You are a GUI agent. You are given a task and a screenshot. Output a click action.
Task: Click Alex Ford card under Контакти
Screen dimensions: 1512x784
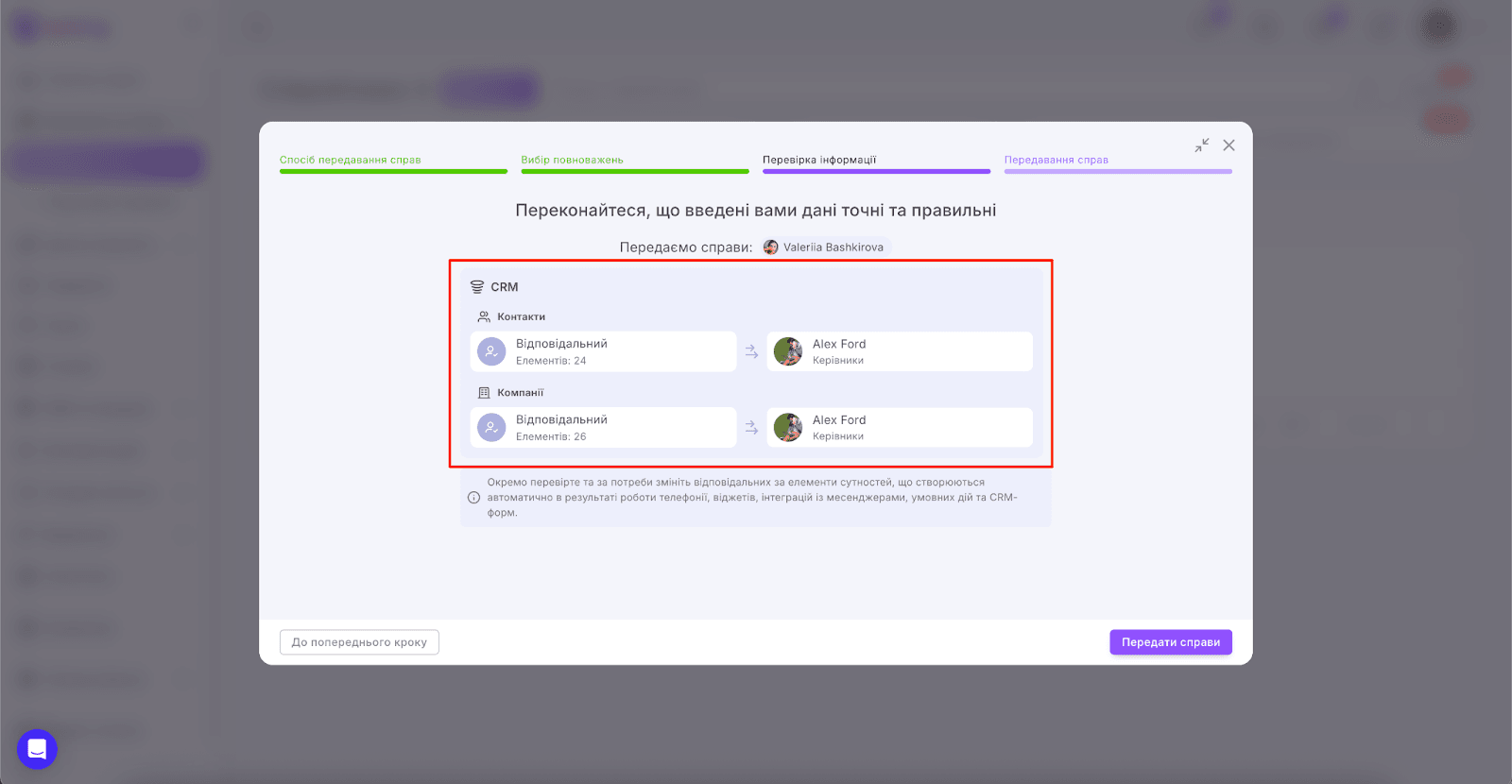click(900, 351)
